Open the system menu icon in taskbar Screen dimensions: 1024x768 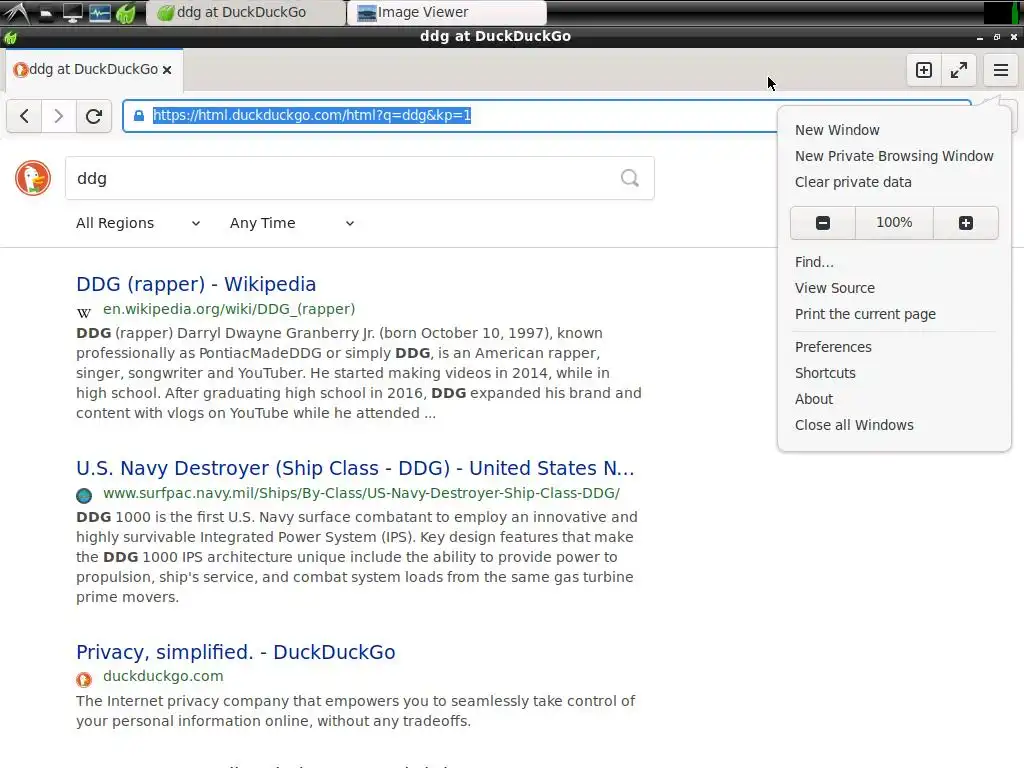pyautogui.click(x=16, y=12)
